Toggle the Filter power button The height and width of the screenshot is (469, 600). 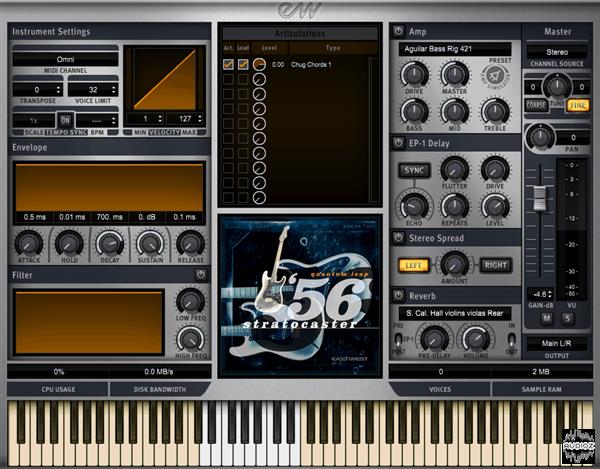pos(201,275)
